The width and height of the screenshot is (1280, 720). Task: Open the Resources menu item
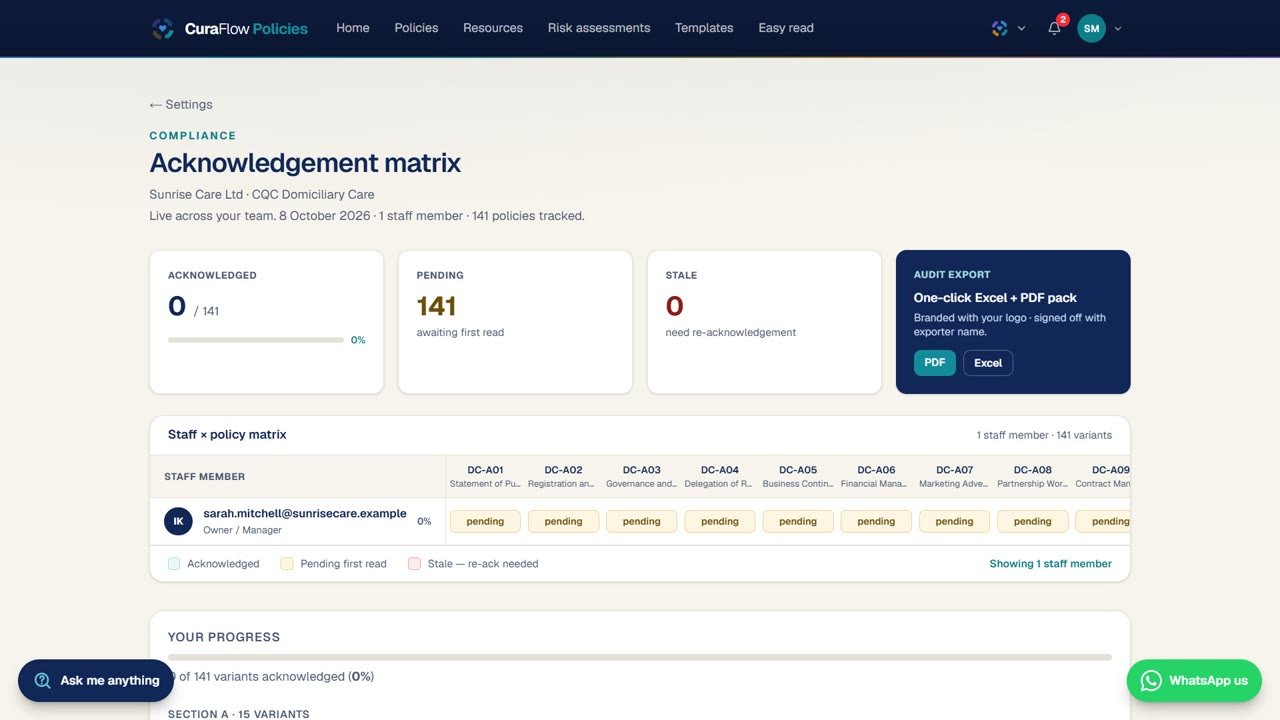[493, 28]
